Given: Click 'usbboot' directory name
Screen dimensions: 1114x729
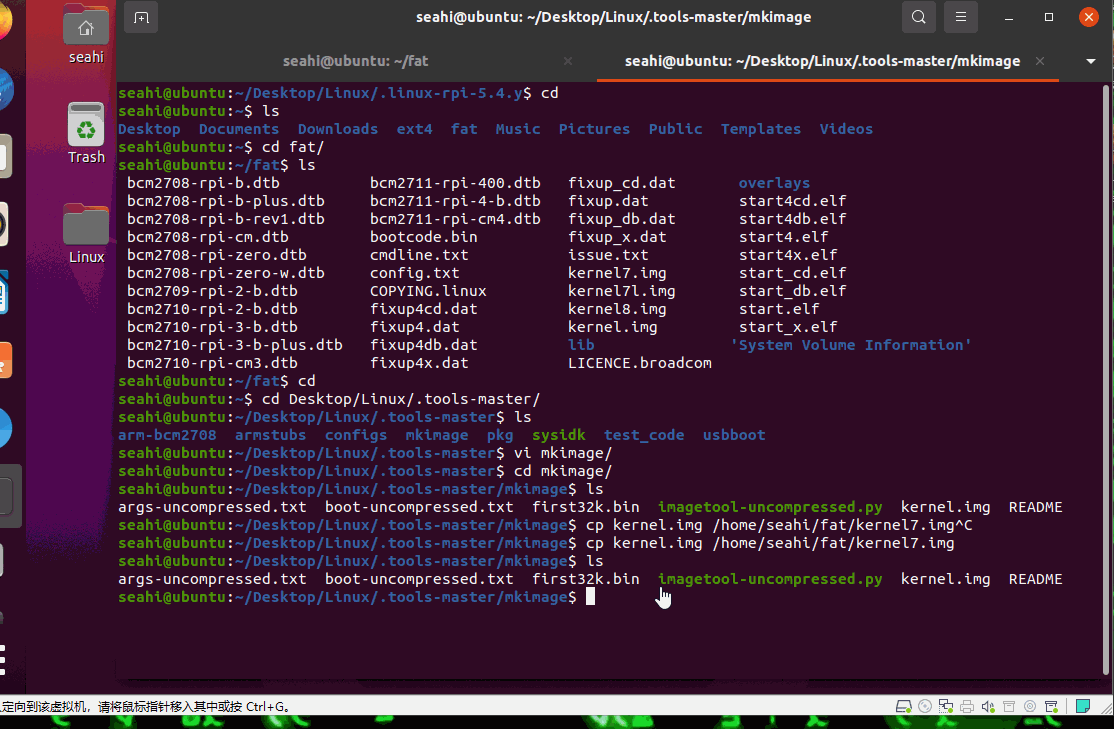Looking at the screenshot, I should pos(734,435).
